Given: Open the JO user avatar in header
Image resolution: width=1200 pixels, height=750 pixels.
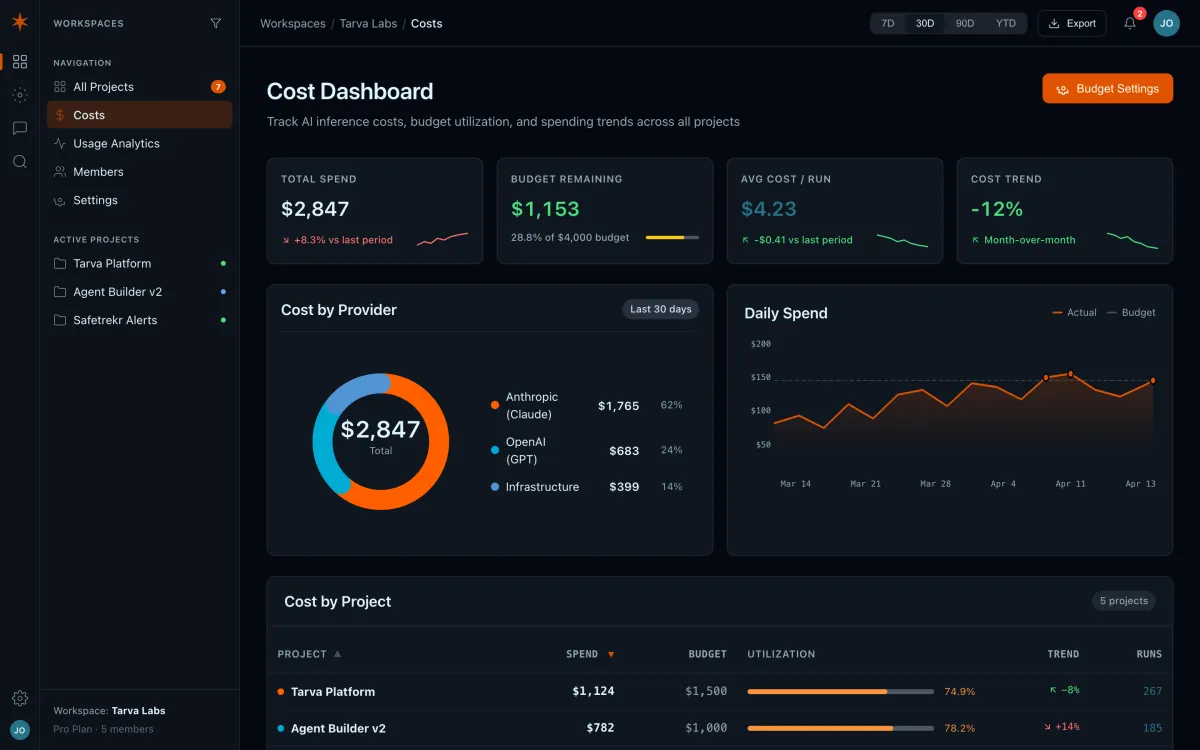Looking at the screenshot, I should pyautogui.click(x=1166, y=23).
